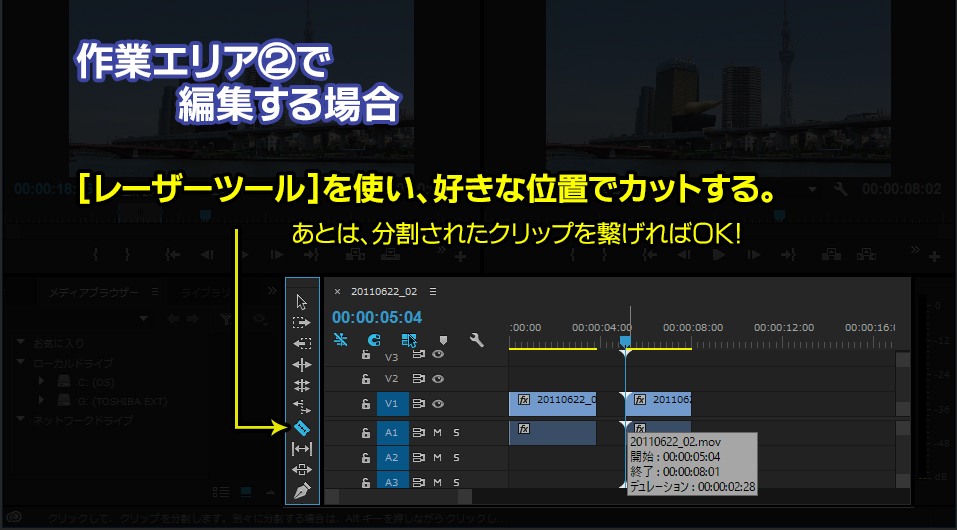Expand C: (OS) drive
This screenshot has width=957, height=530.
pyautogui.click(x=42, y=382)
